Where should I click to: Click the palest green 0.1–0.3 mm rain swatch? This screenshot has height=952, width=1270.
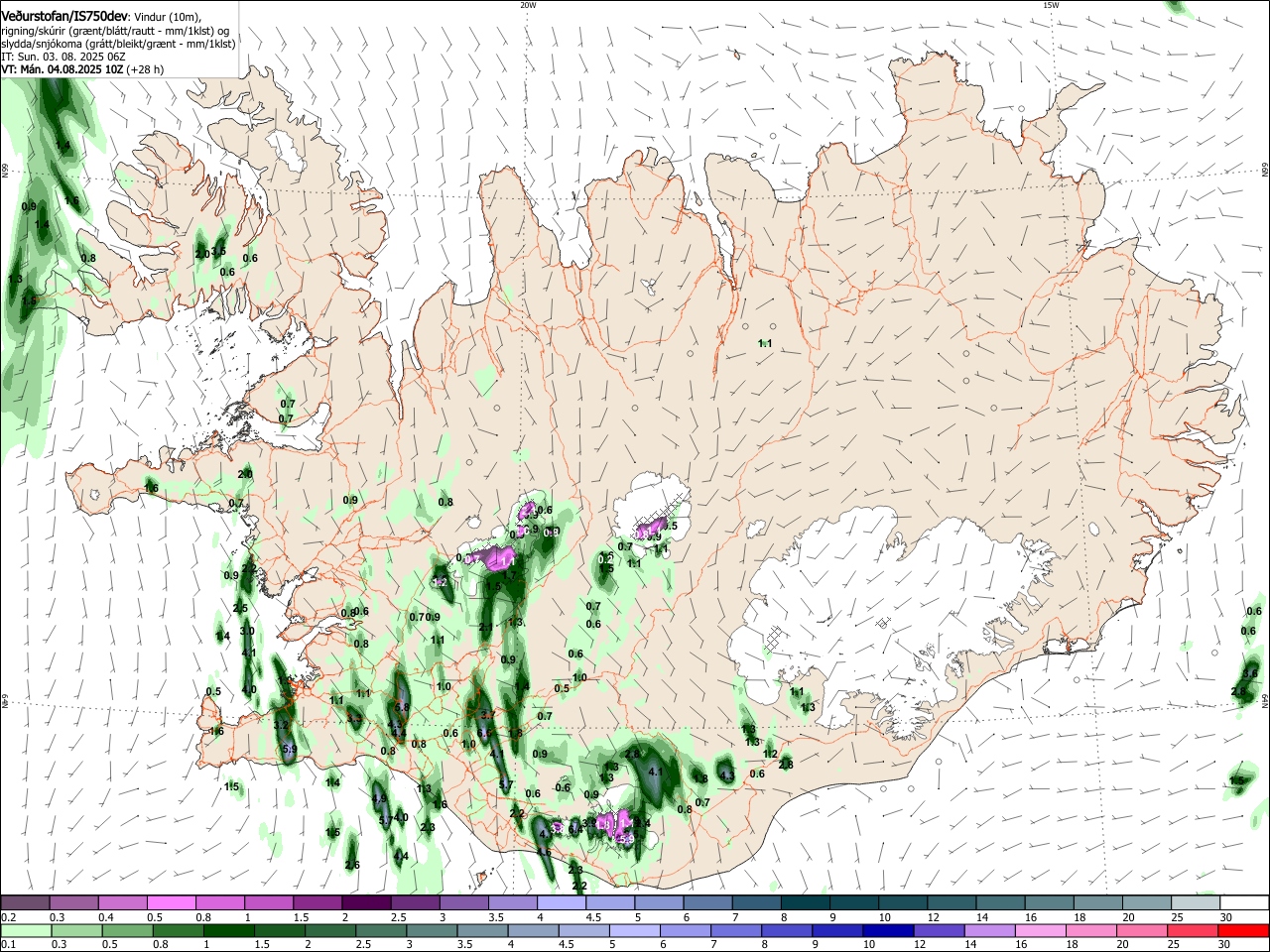pyautogui.click(x=25, y=930)
